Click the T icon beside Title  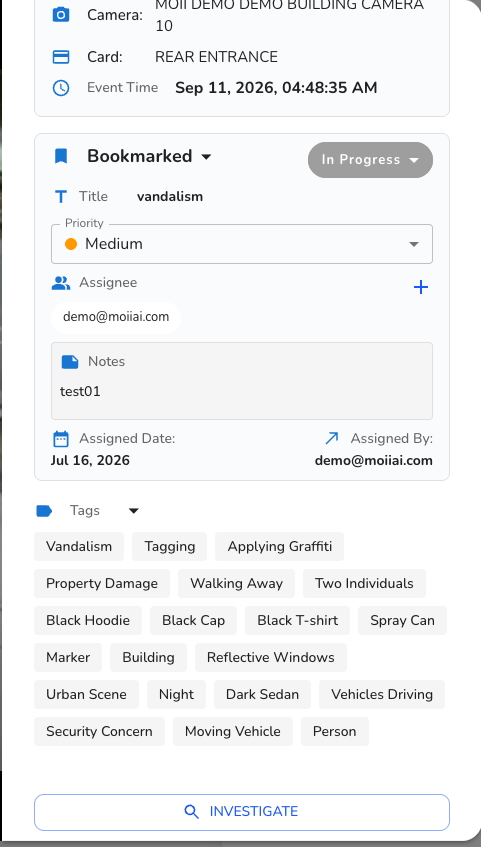click(61, 196)
